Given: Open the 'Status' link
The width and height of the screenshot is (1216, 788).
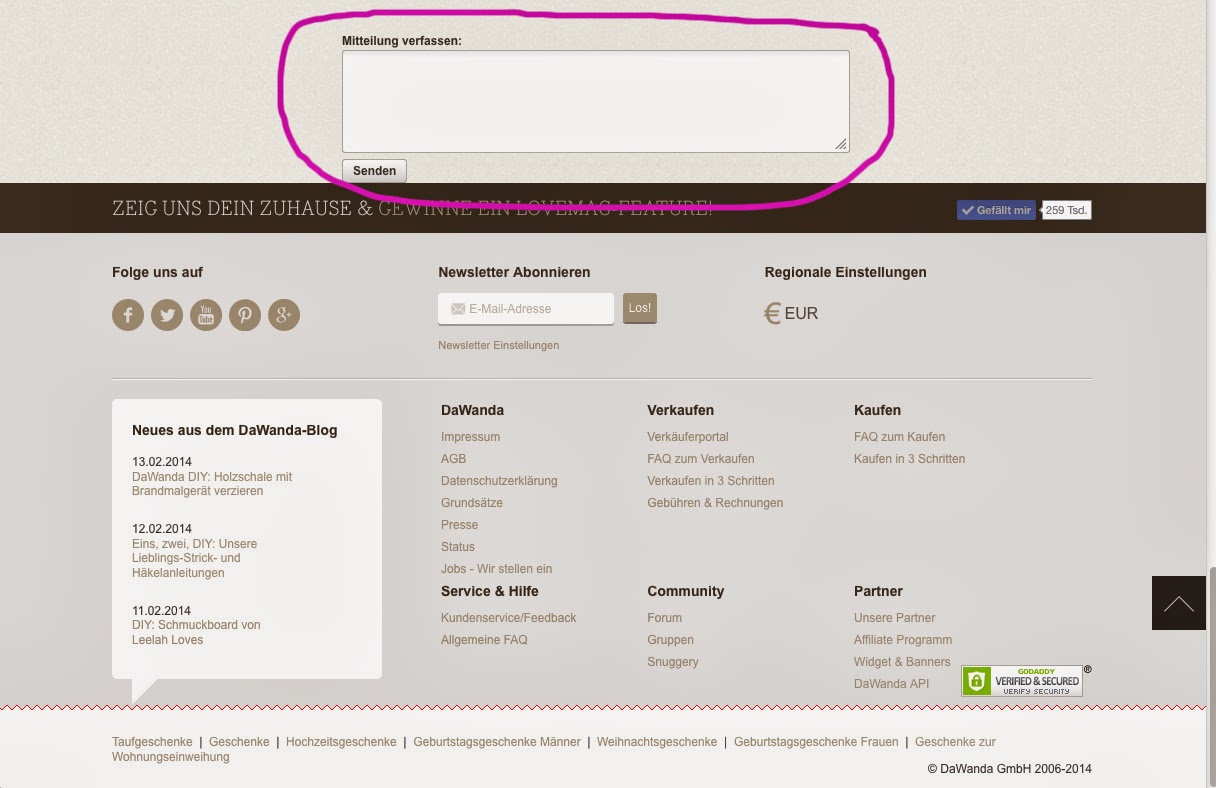Looking at the screenshot, I should 458,547.
